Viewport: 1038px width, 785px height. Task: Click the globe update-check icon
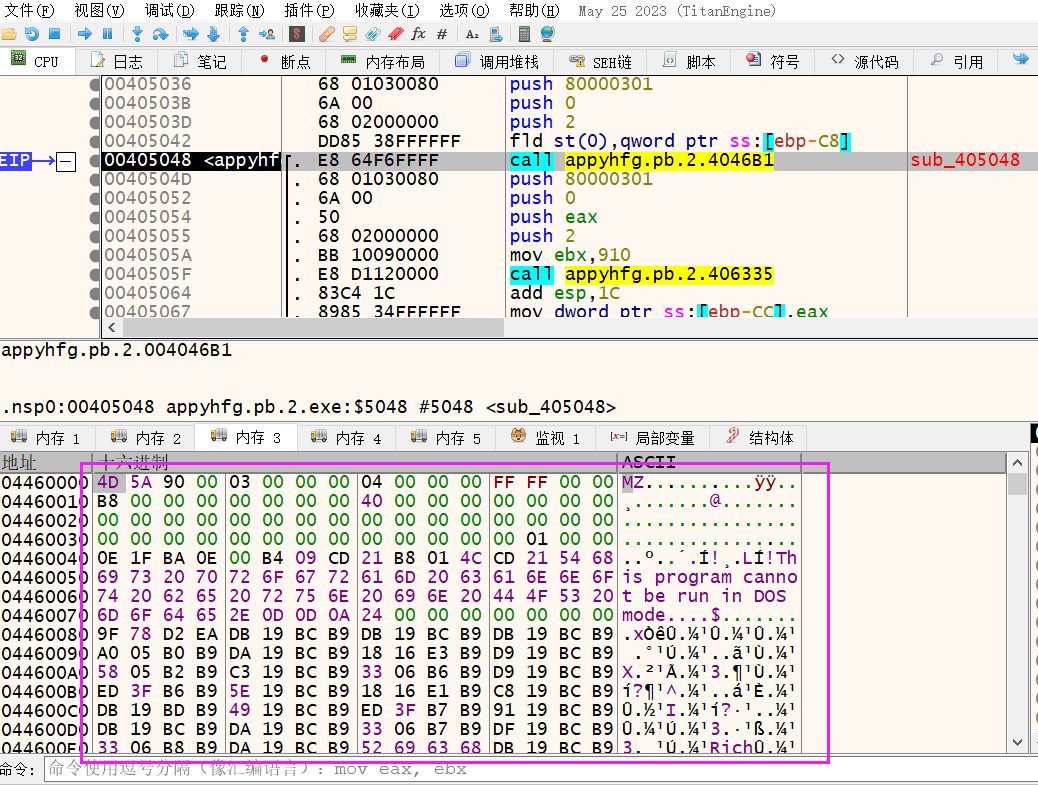[x=547, y=34]
